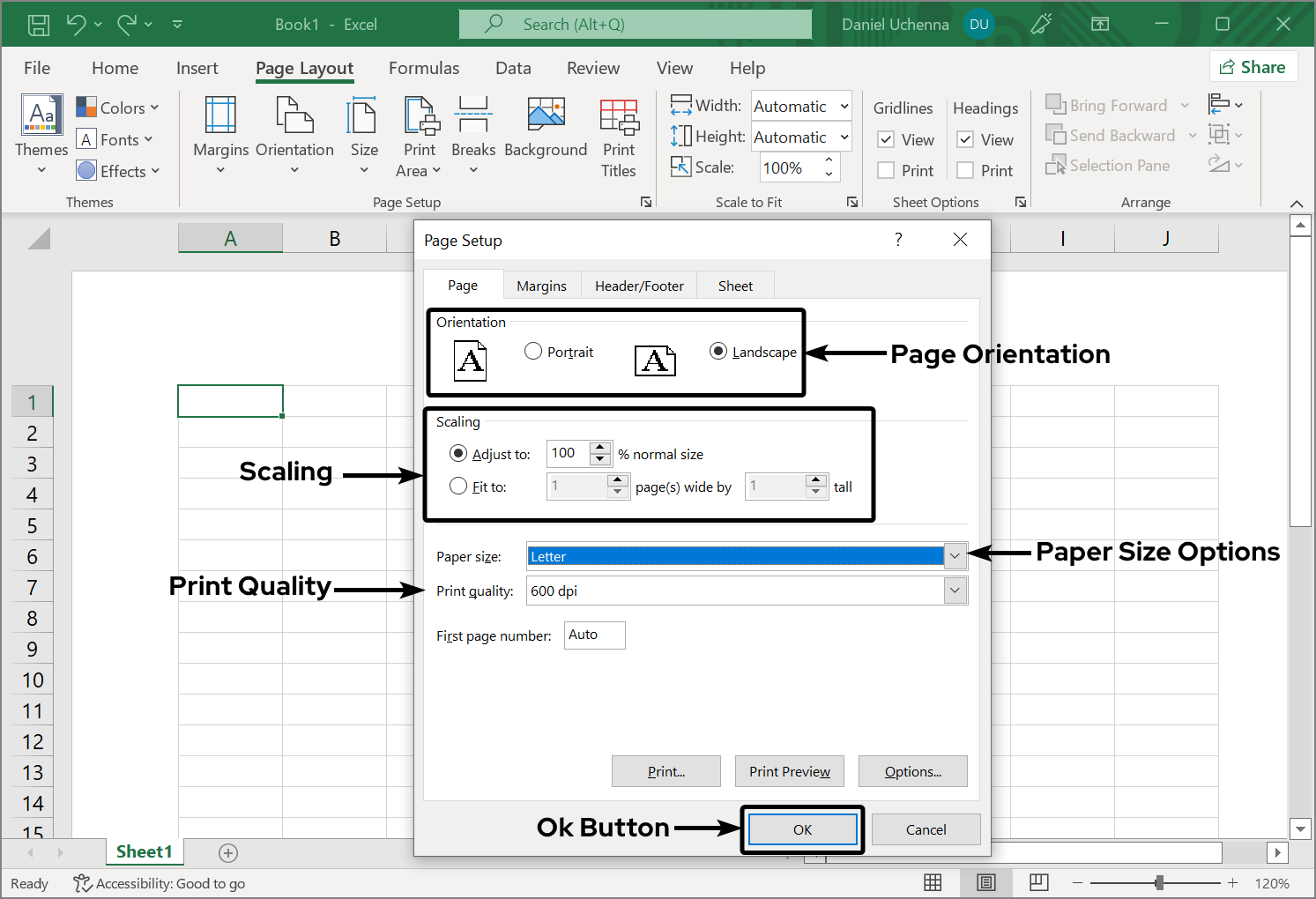
Task: Expand the Paper size dropdown
Action: click(955, 556)
